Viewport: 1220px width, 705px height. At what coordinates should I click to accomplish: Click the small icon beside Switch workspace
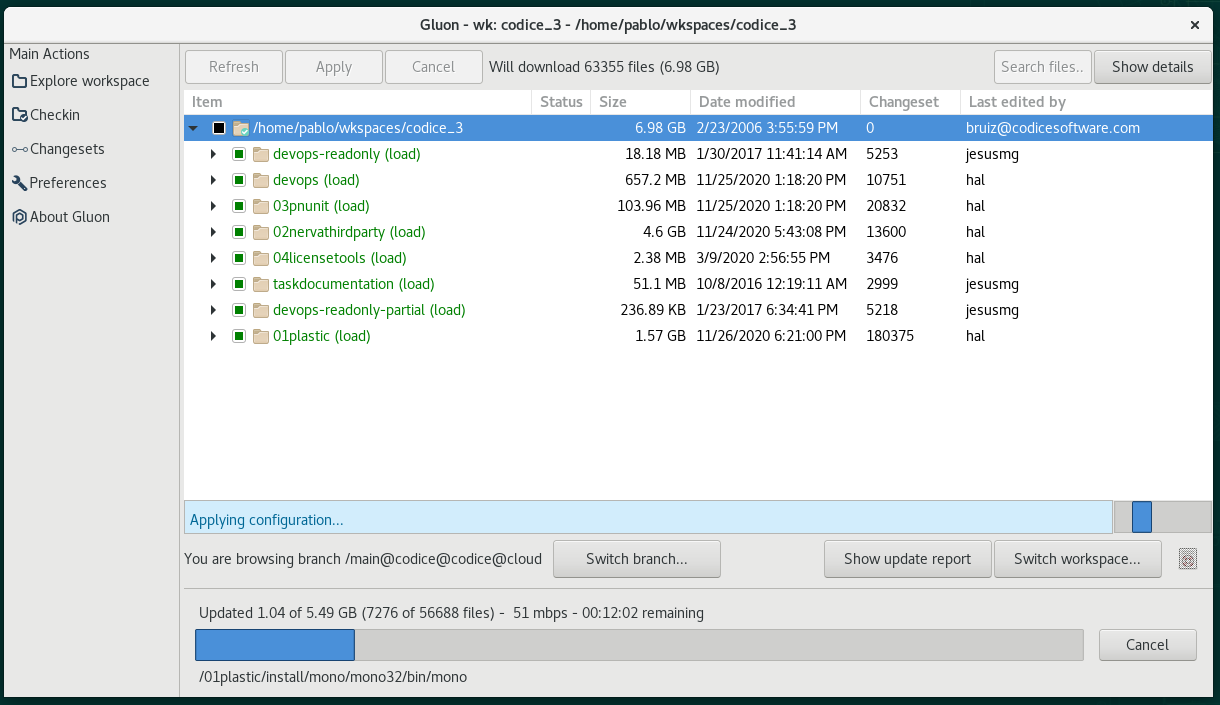pos(1187,559)
